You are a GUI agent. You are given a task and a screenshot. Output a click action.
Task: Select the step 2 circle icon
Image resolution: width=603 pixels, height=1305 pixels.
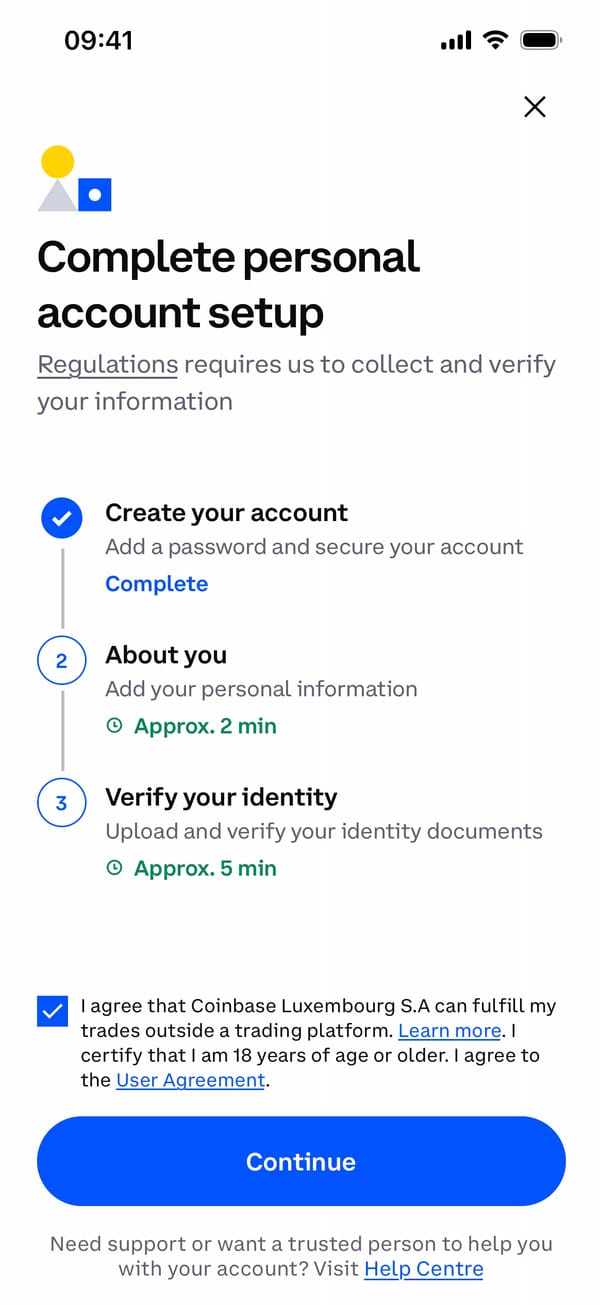click(61, 661)
